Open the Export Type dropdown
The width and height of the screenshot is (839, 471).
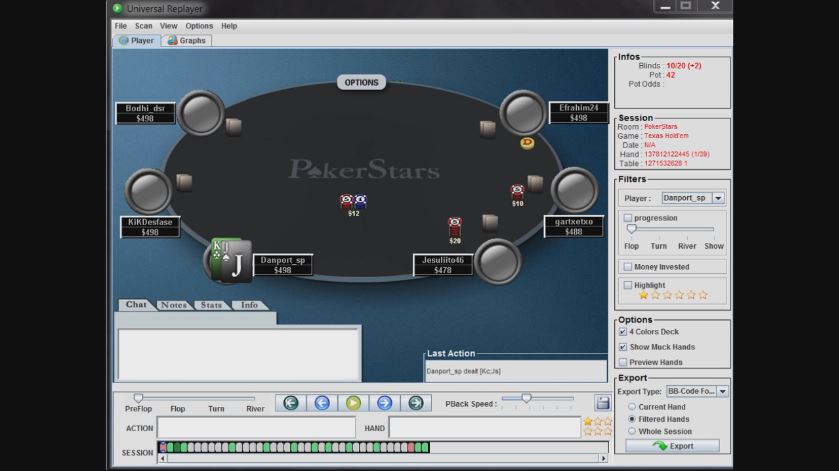click(x=723, y=391)
